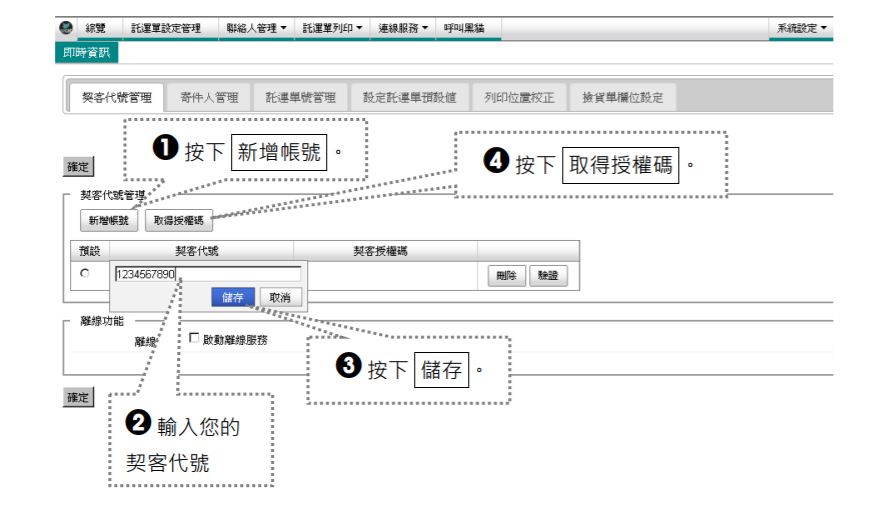Click the 刪除 button in the account row

pos(506,276)
